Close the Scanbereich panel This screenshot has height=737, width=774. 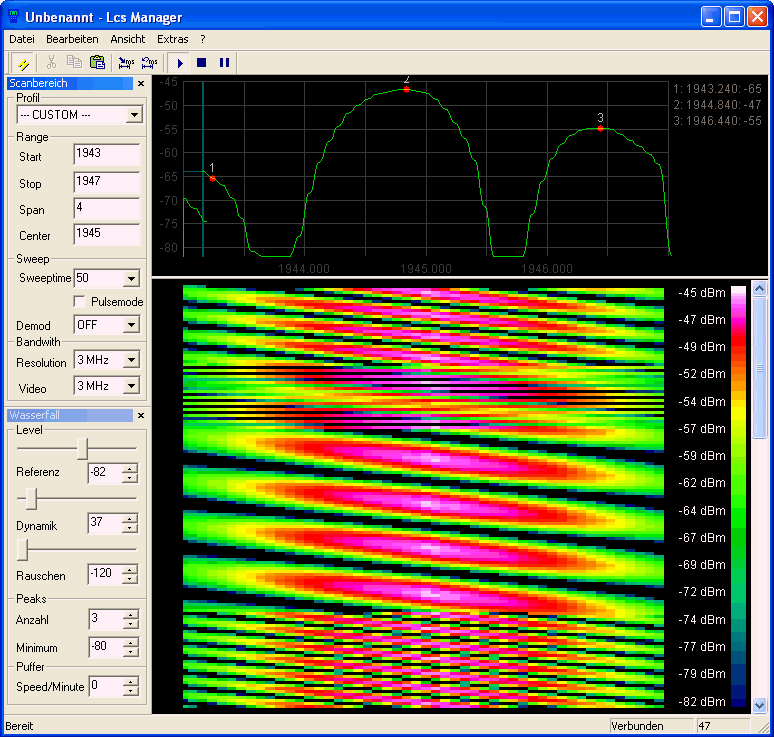[141, 84]
